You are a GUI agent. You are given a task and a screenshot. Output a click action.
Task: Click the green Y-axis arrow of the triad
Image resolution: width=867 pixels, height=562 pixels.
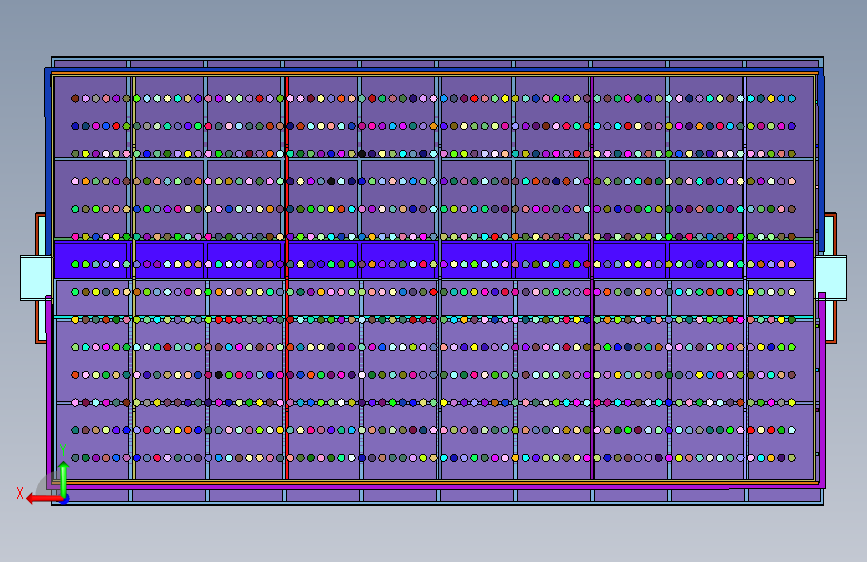point(63,478)
